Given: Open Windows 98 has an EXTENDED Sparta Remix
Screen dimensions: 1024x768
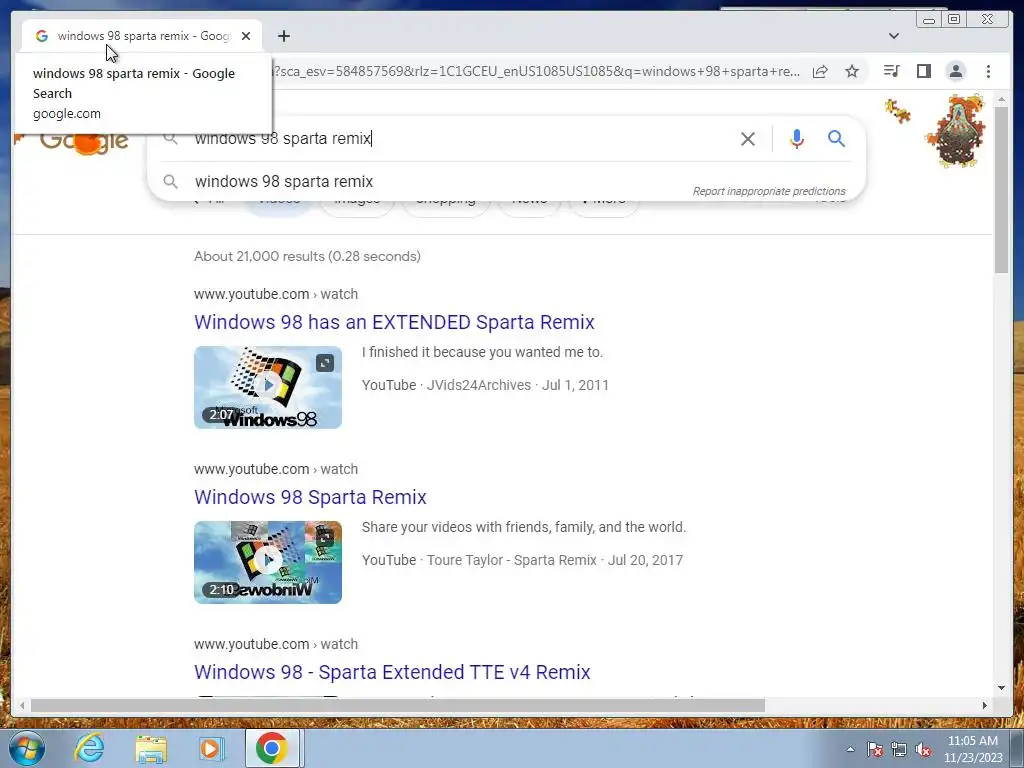Looking at the screenshot, I should click(x=394, y=322).
